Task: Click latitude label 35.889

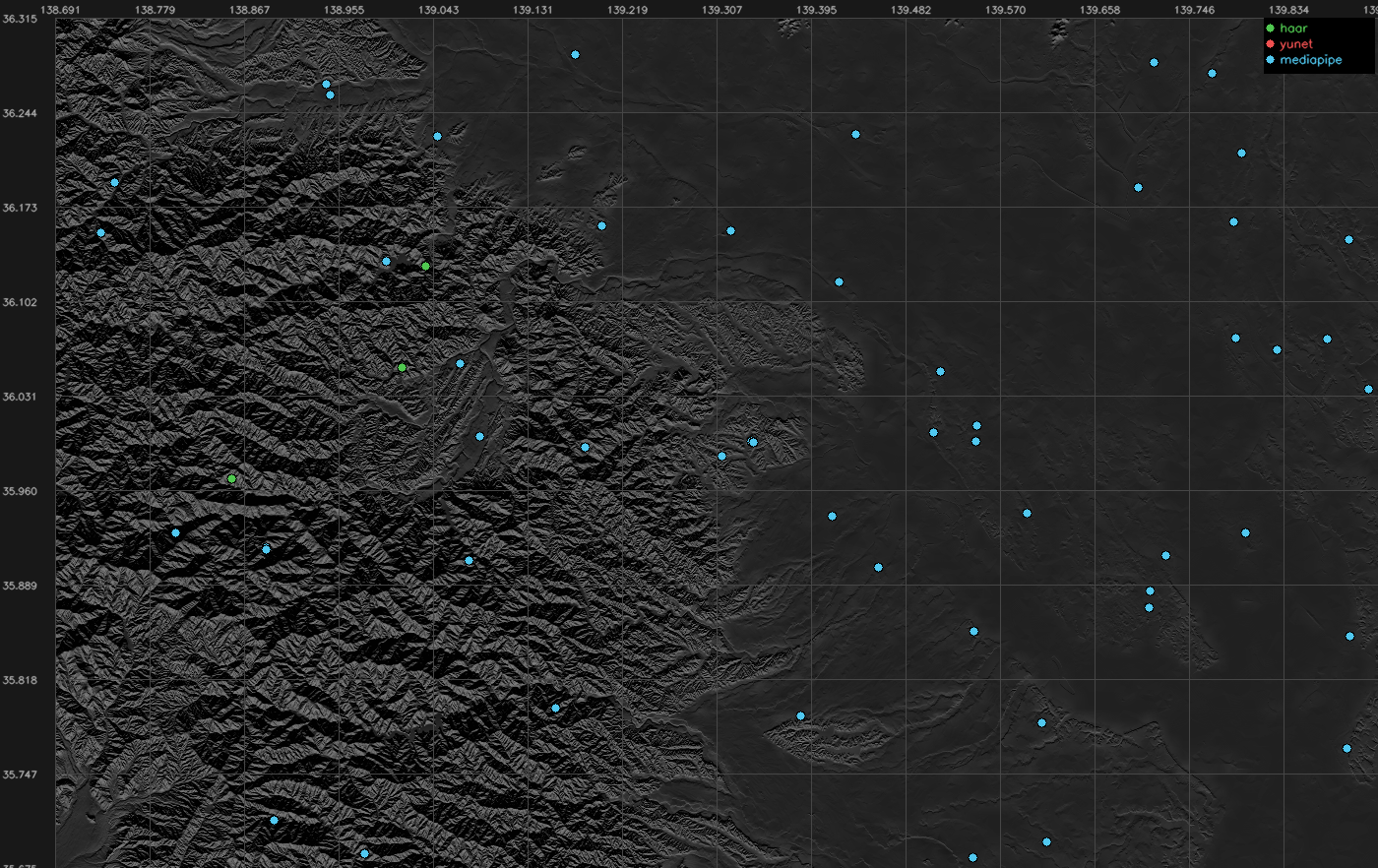Action: 20,586
